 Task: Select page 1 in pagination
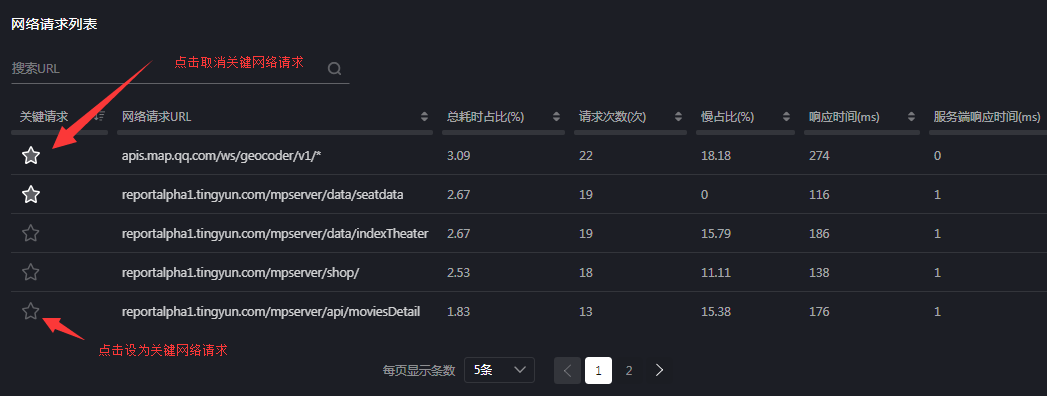598,370
